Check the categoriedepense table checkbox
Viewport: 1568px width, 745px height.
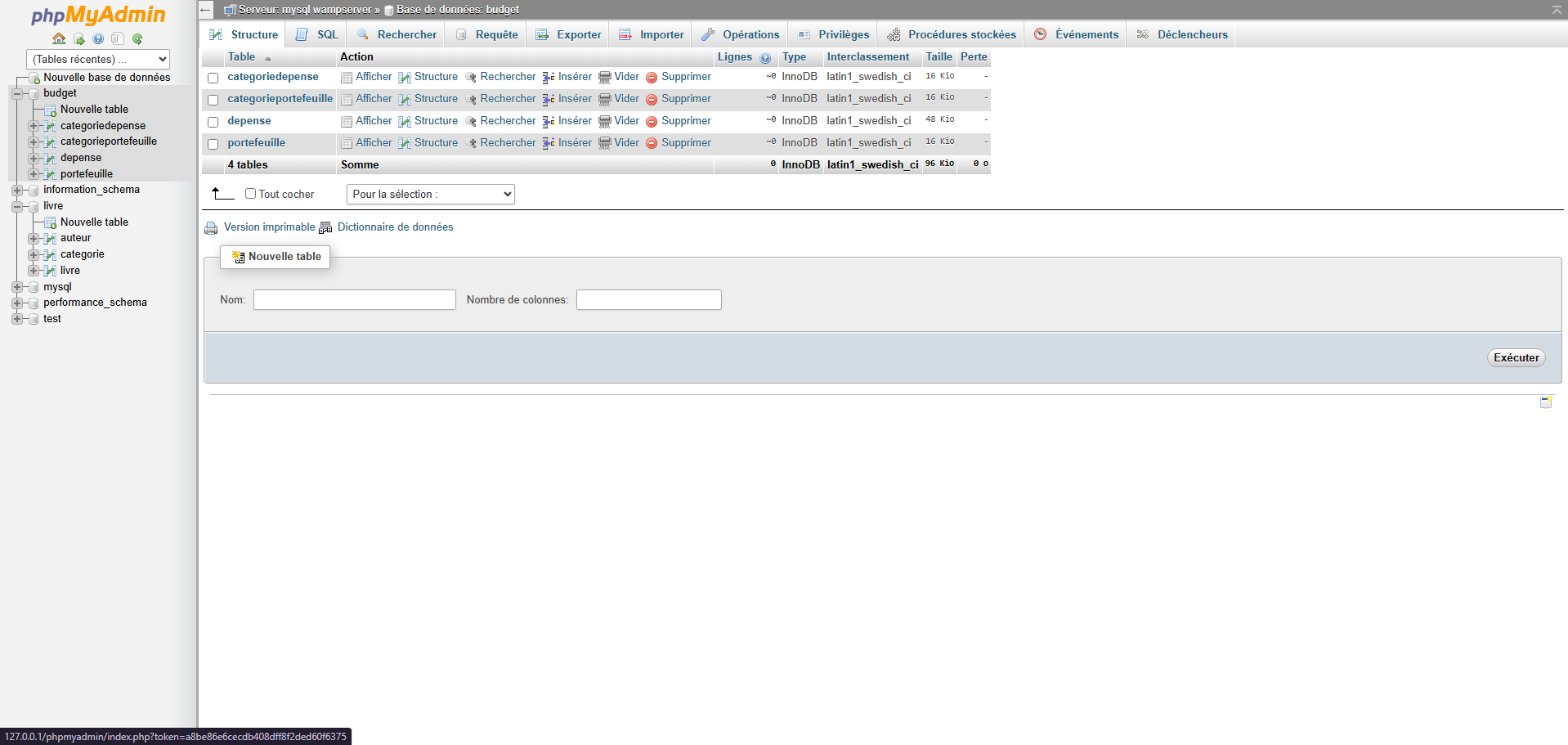213,78
